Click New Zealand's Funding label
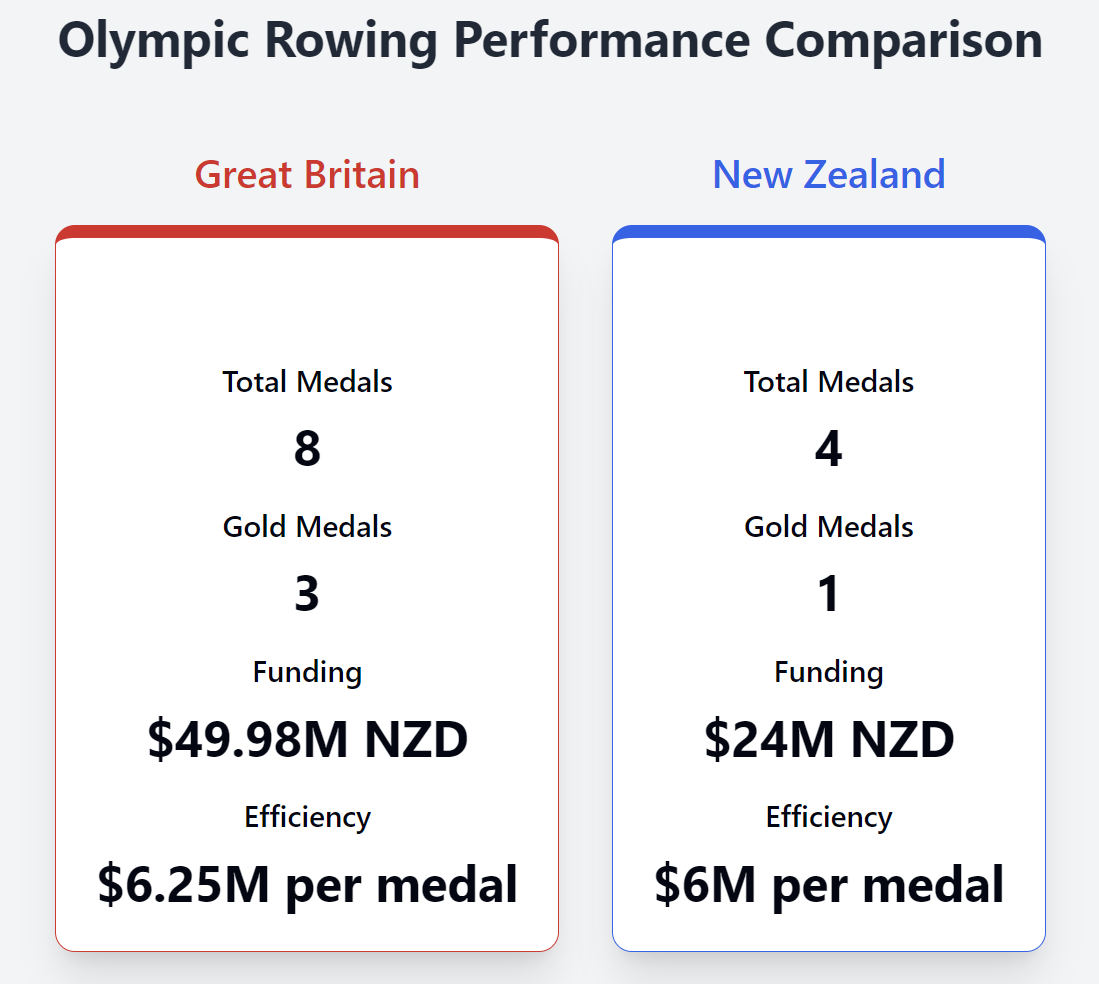The height and width of the screenshot is (984, 1099). pyautogui.click(x=829, y=672)
